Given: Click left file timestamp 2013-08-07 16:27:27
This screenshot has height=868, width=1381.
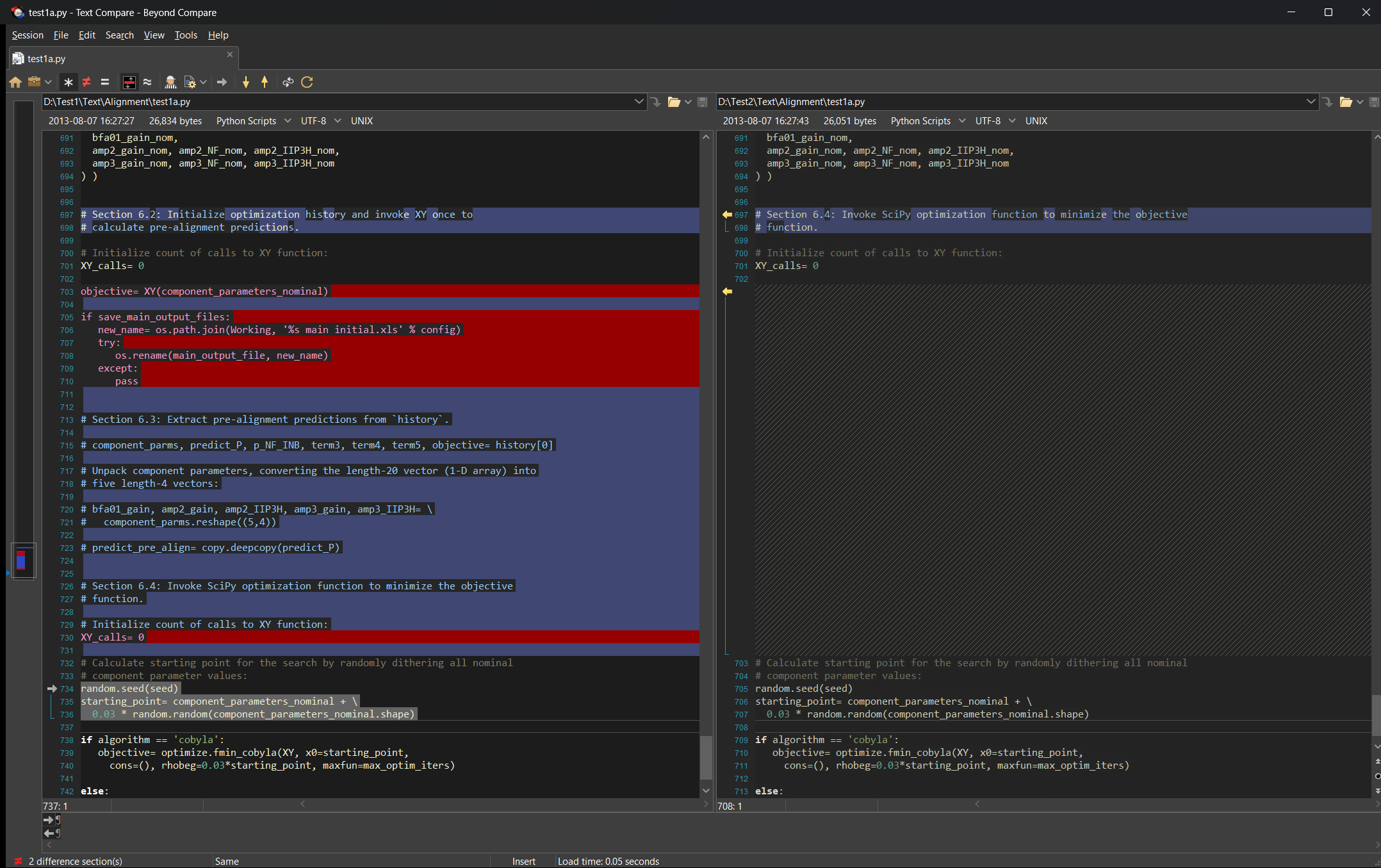Looking at the screenshot, I should click(x=92, y=121).
